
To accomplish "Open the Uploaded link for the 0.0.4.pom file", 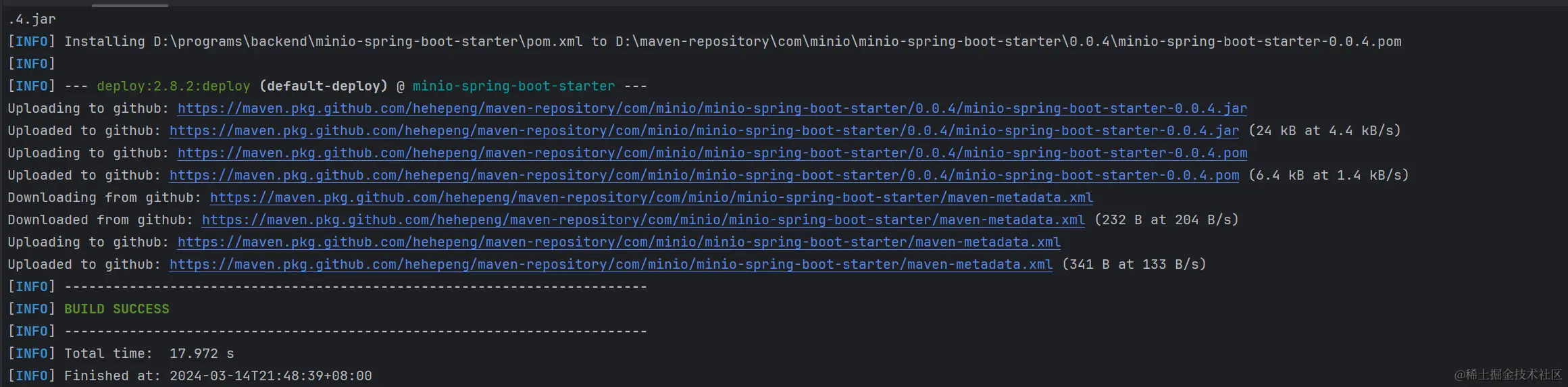I will click(704, 176).
